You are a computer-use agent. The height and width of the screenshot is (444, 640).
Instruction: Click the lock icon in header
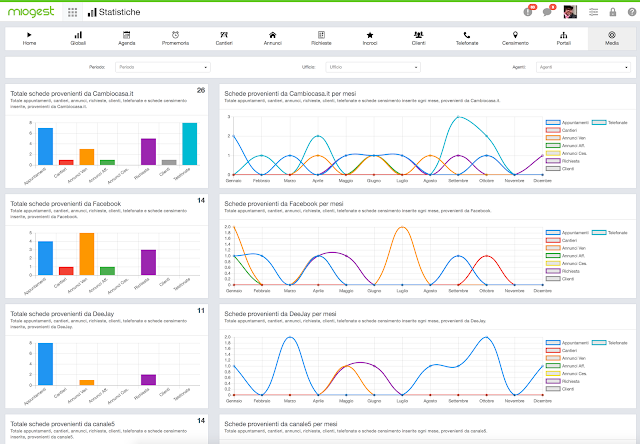[613, 12]
